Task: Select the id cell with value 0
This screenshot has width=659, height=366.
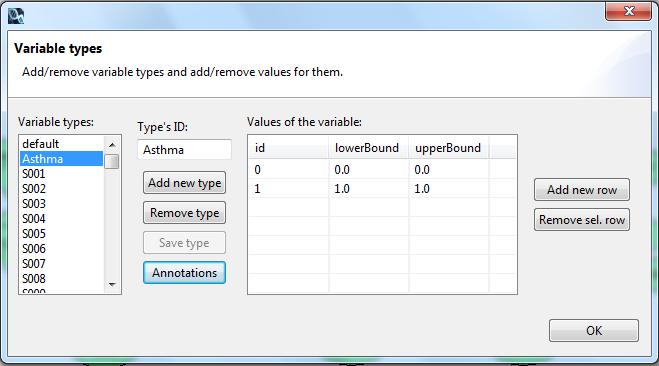Action: (x=288, y=170)
